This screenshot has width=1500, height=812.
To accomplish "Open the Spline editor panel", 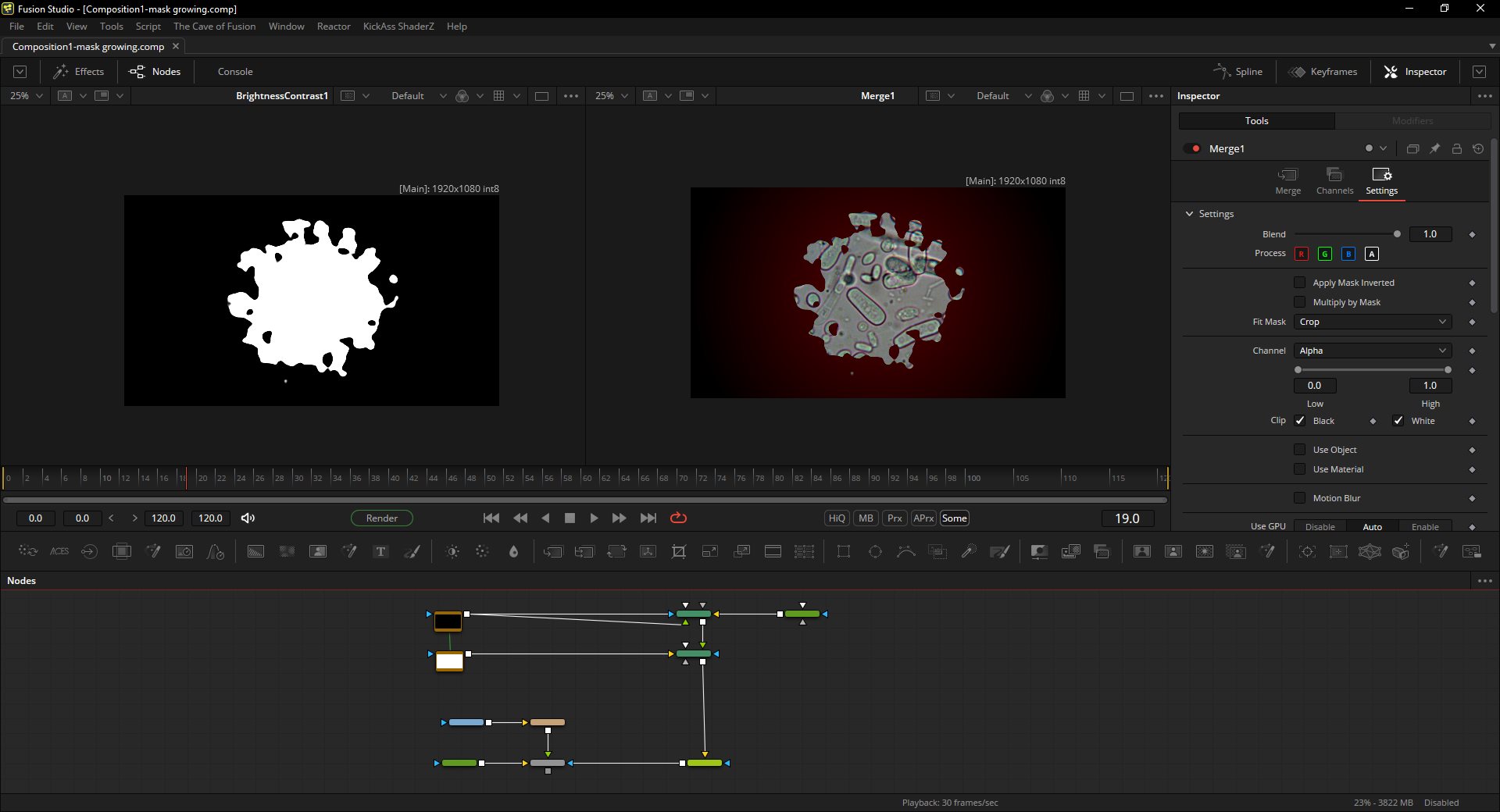I will [x=1238, y=72].
